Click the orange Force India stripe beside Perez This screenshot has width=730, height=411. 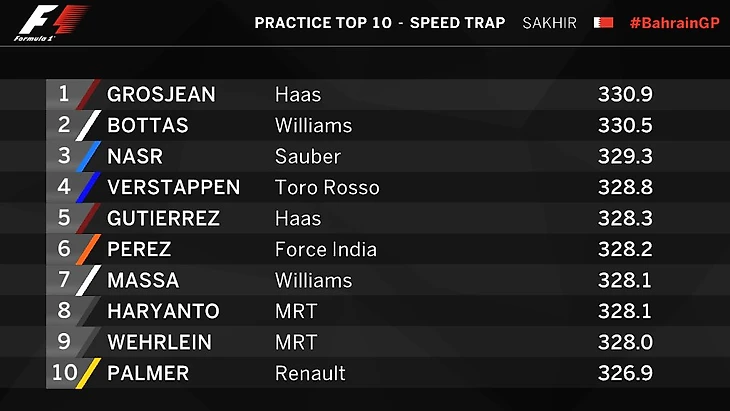tap(90, 249)
